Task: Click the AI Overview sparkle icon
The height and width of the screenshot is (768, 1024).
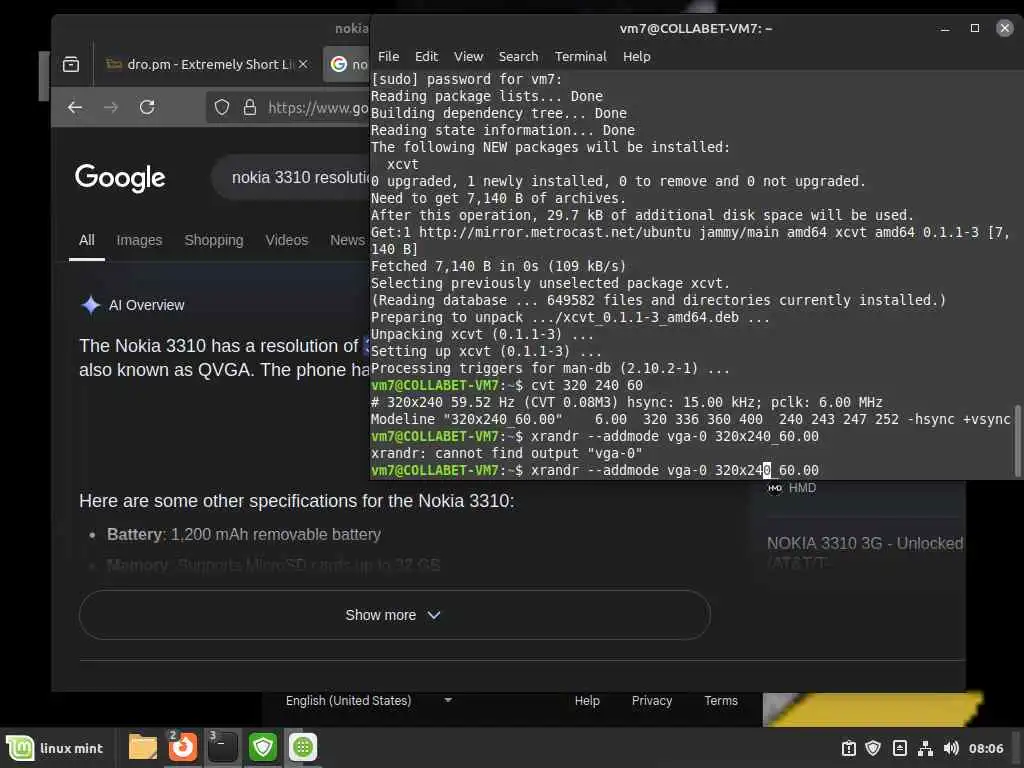Action: (91, 305)
